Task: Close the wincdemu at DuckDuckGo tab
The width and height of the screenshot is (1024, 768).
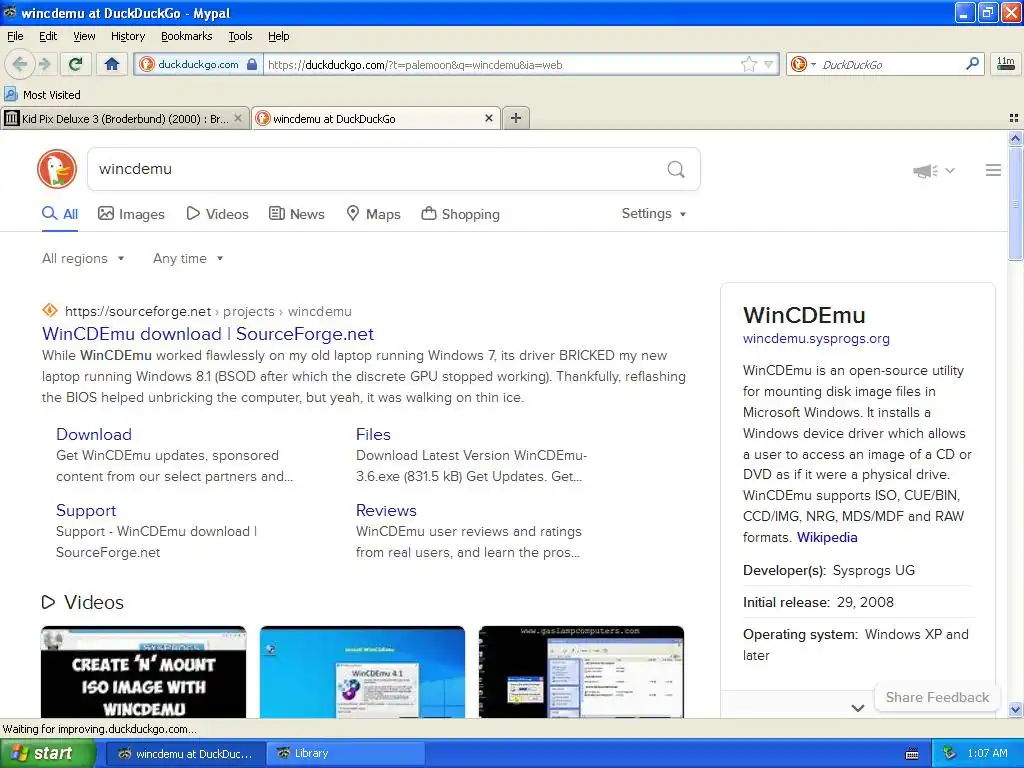Action: coord(488,118)
